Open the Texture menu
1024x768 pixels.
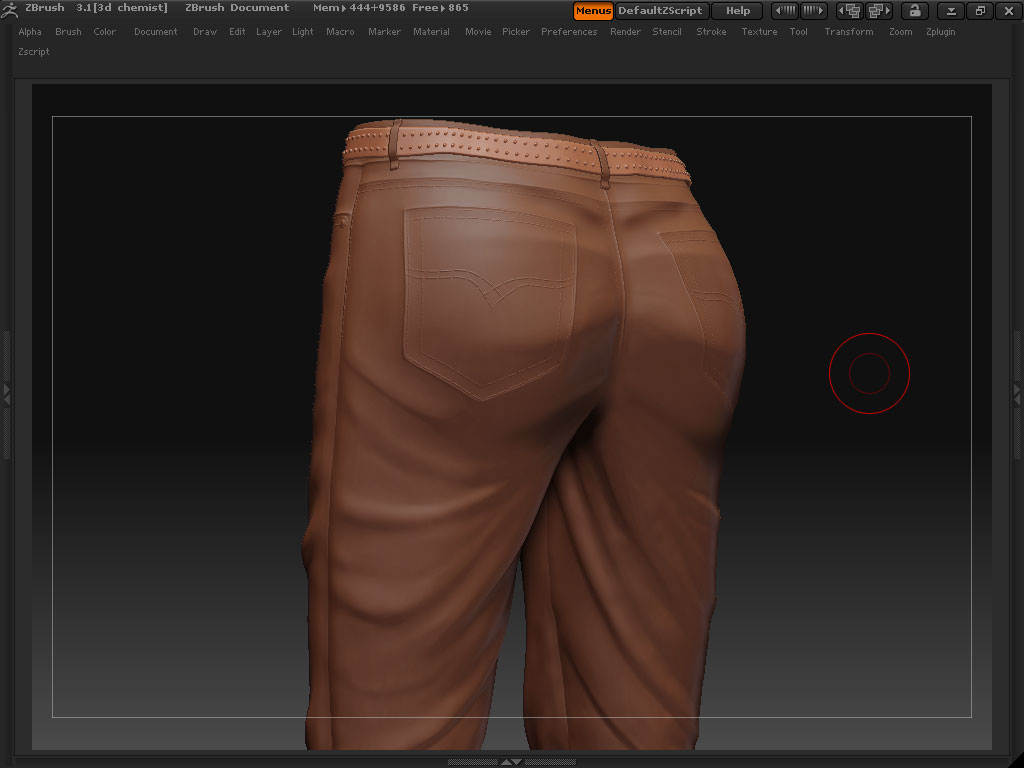(760, 31)
